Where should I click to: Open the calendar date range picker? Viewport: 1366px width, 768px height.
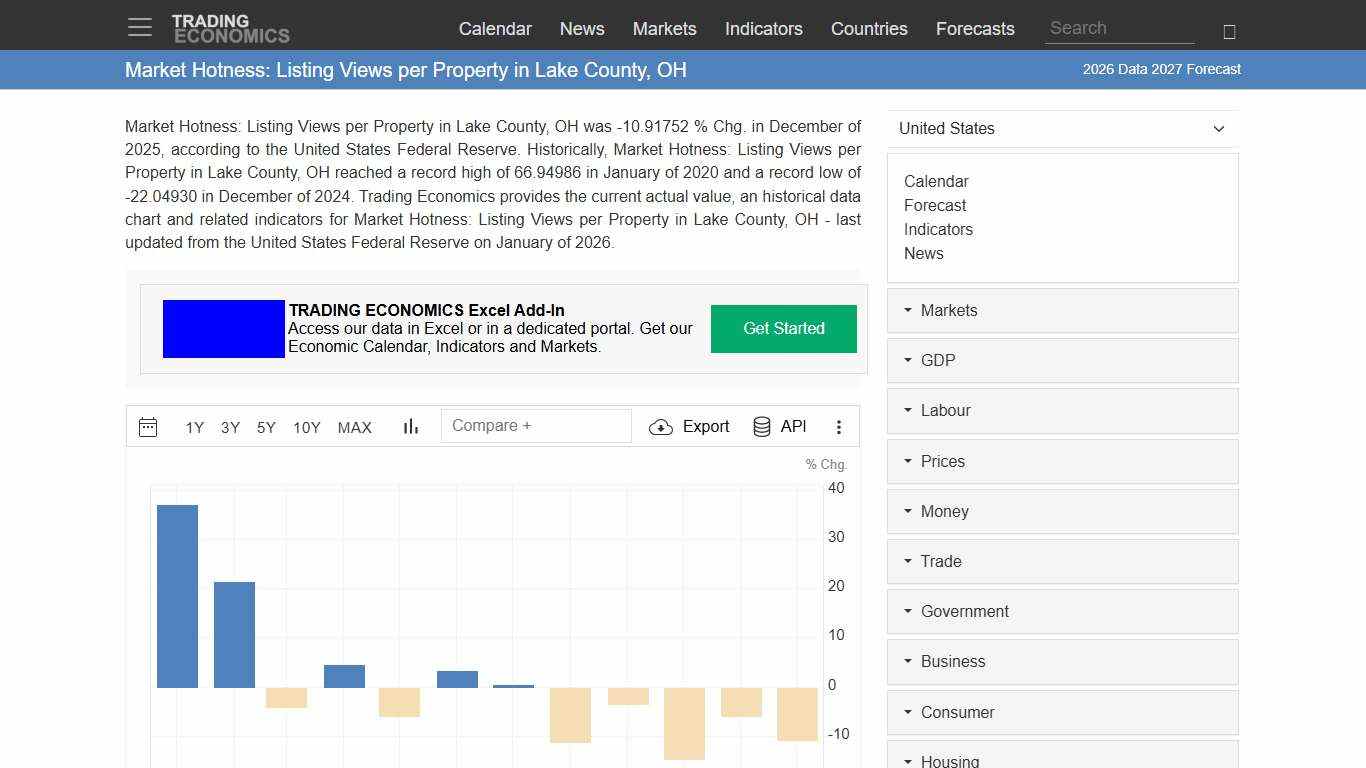(x=148, y=426)
